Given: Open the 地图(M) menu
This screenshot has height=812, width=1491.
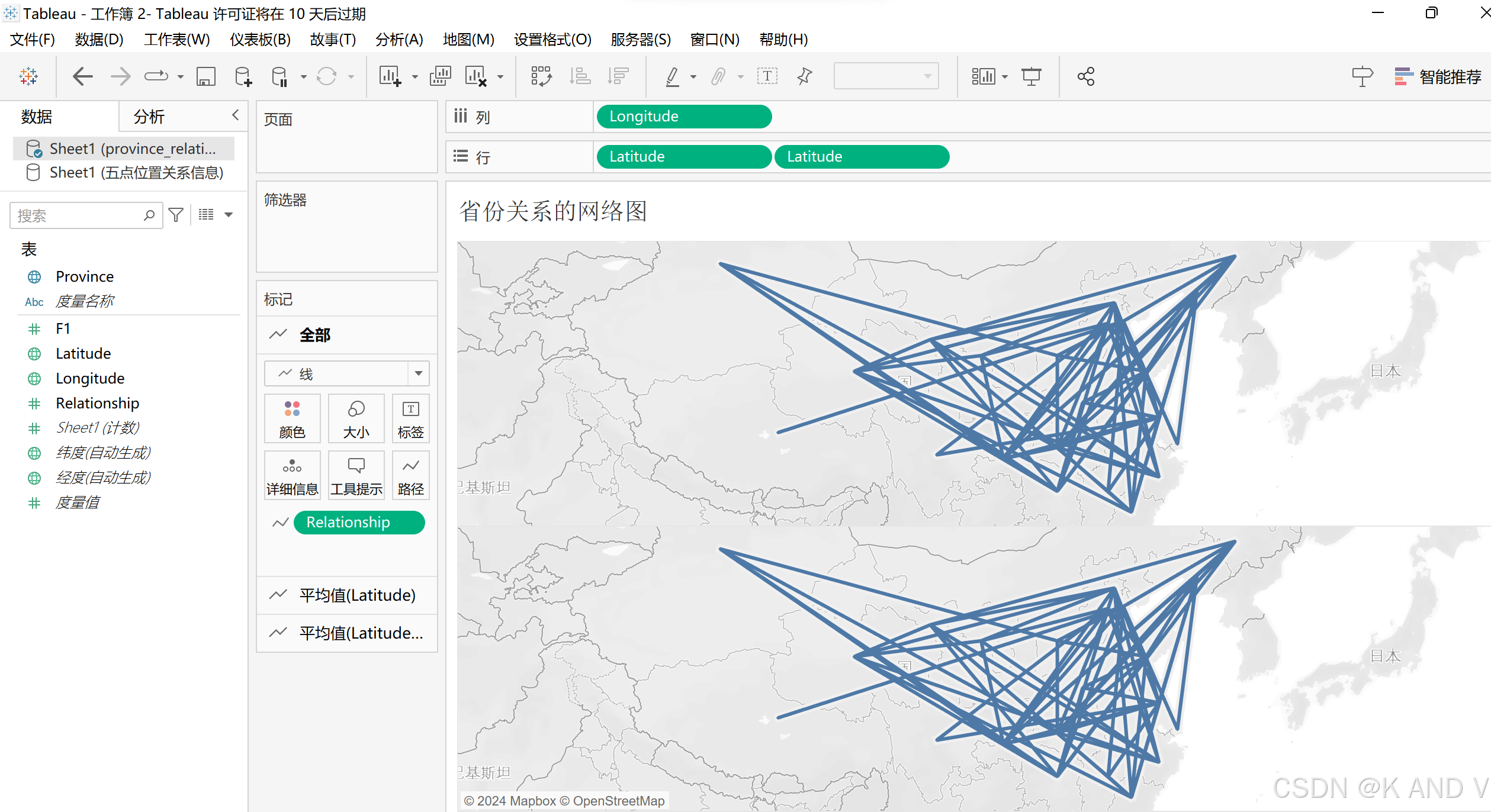Looking at the screenshot, I should pyautogui.click(x=468, y=39).
